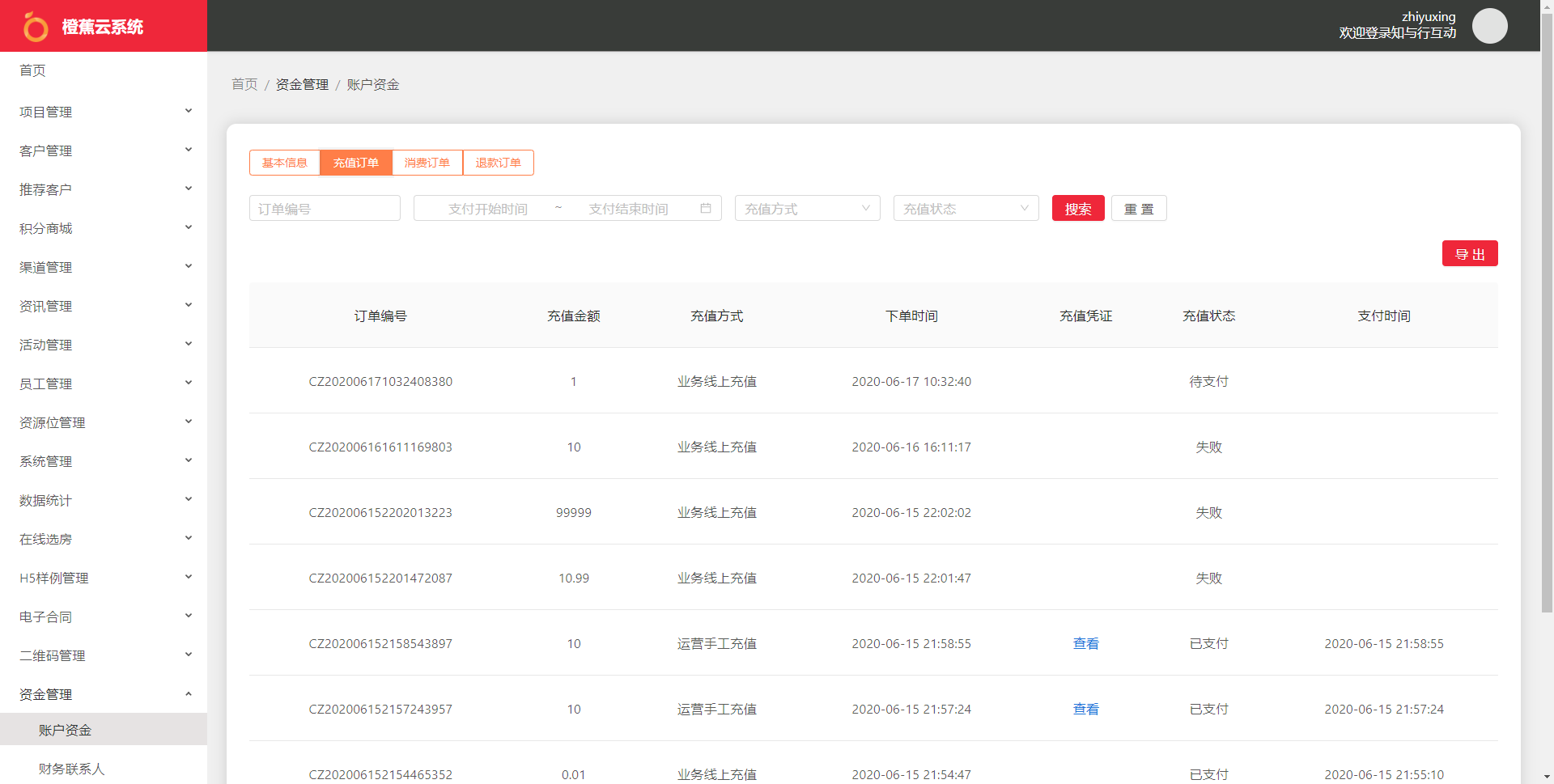This screenshot has width=1554, height=784.
Task: View voucher for order CZ202006152157243957
Action: point(1085,709)
